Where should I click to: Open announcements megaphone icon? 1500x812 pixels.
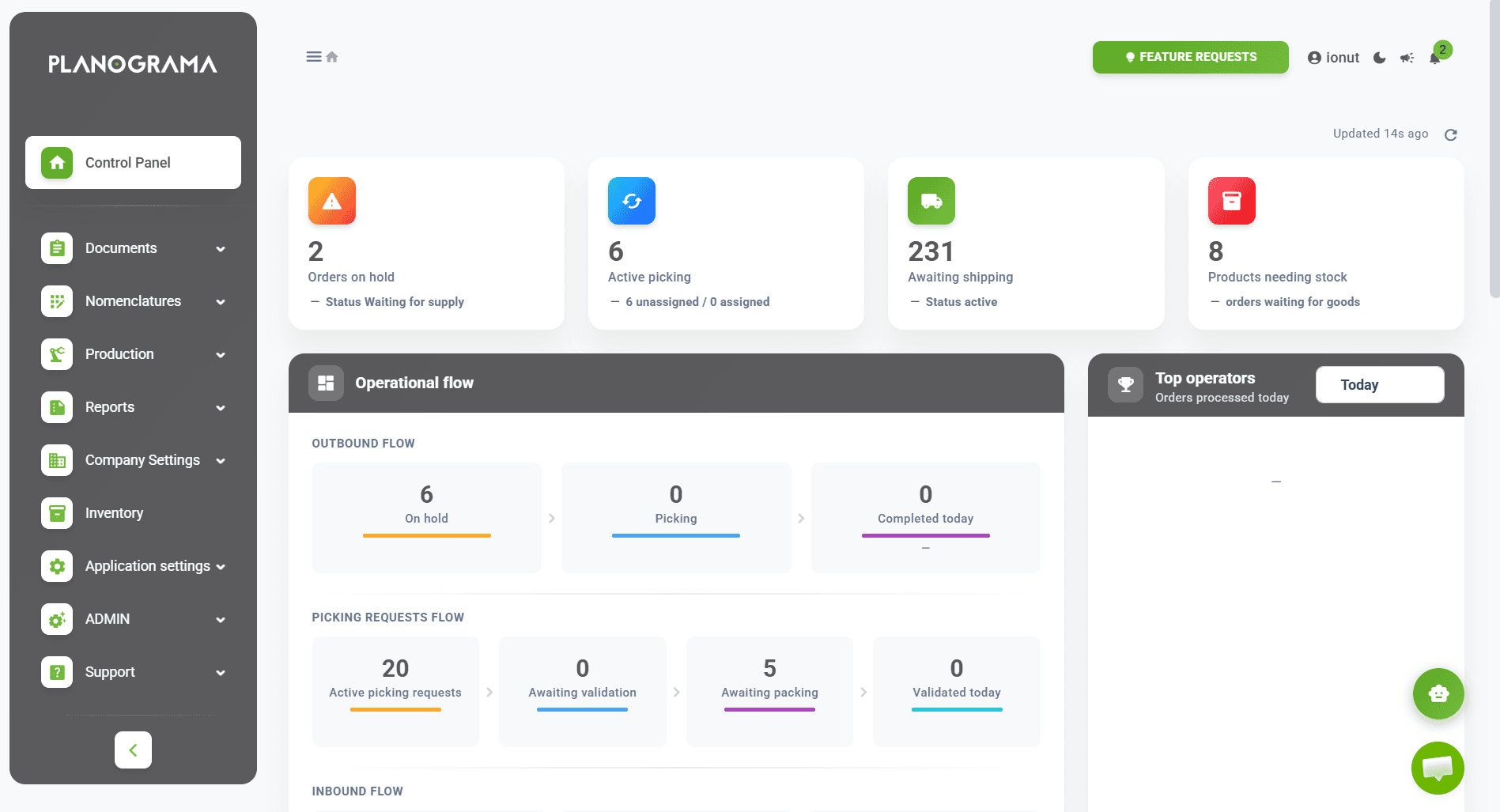[1407, 58]
